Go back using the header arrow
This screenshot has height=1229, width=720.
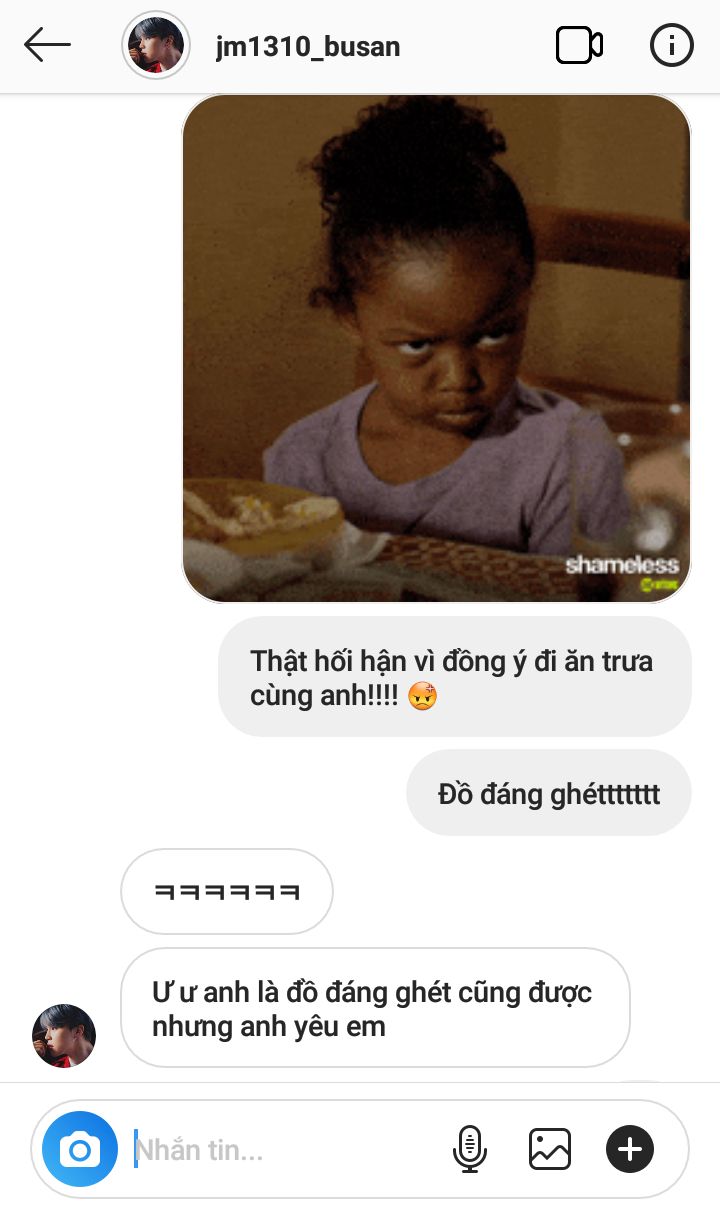(48, 45)
